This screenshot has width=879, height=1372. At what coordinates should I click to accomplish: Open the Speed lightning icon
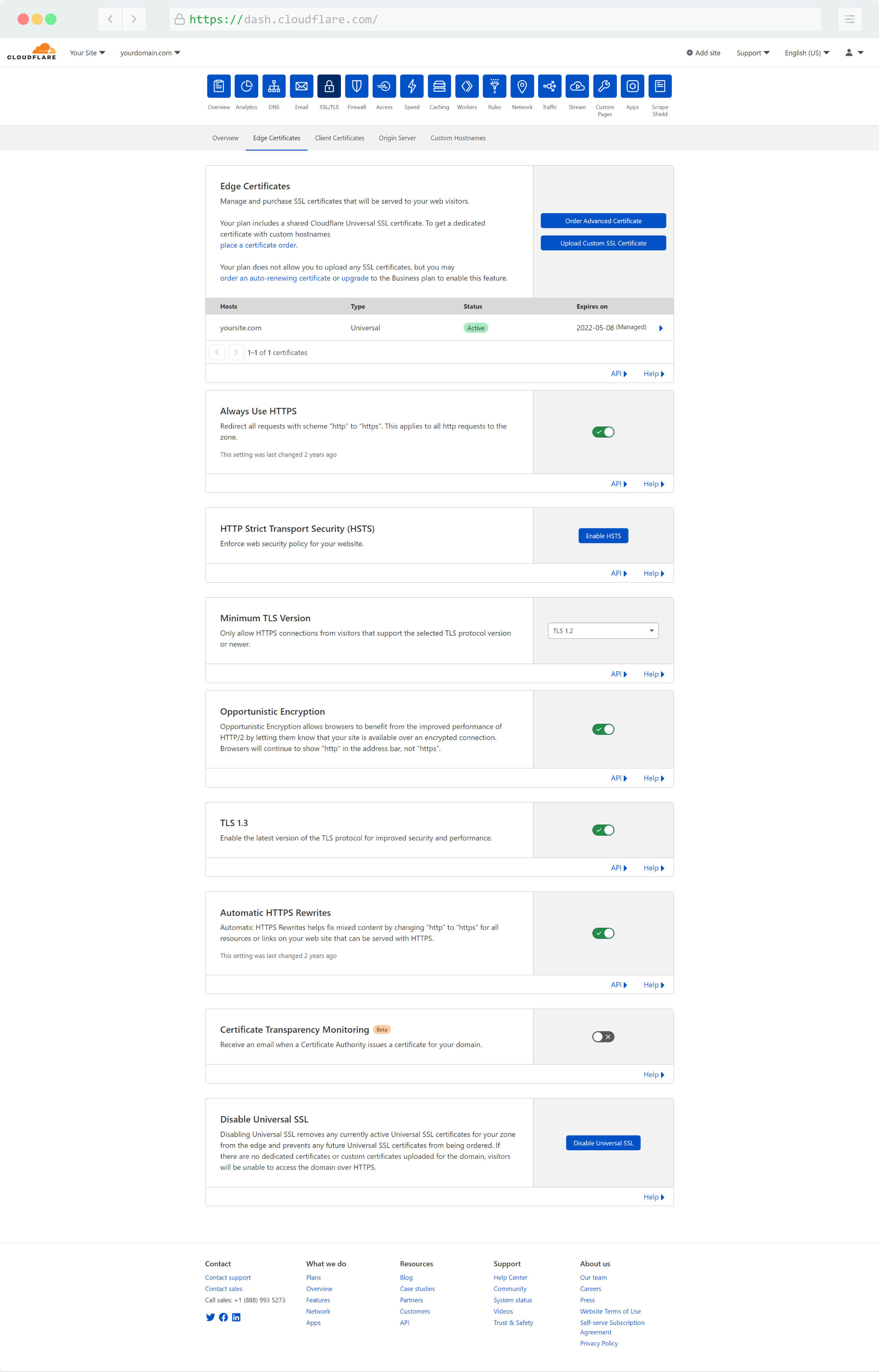point(412,86)
